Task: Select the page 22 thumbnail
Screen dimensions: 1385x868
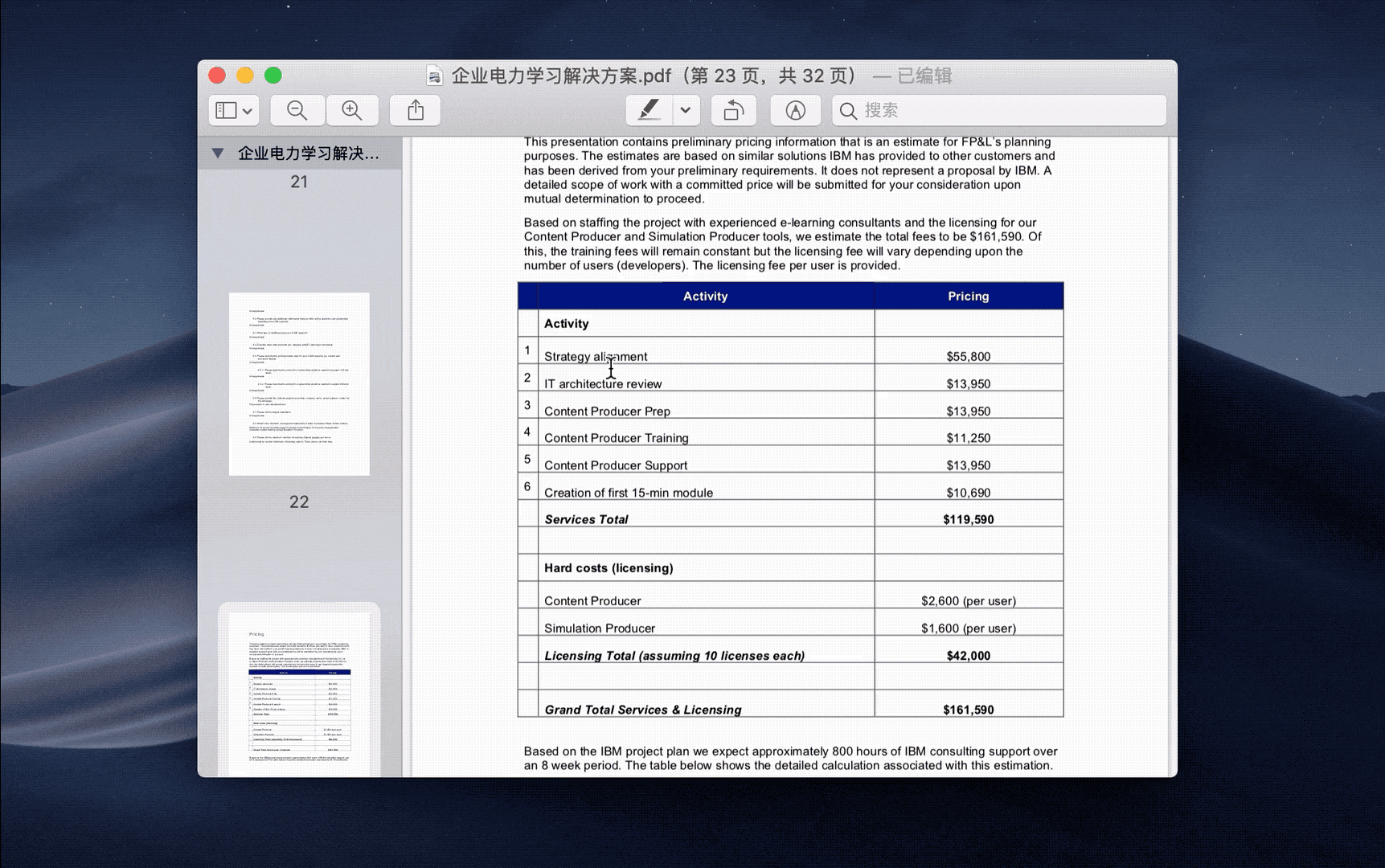Action: point(299,384)
